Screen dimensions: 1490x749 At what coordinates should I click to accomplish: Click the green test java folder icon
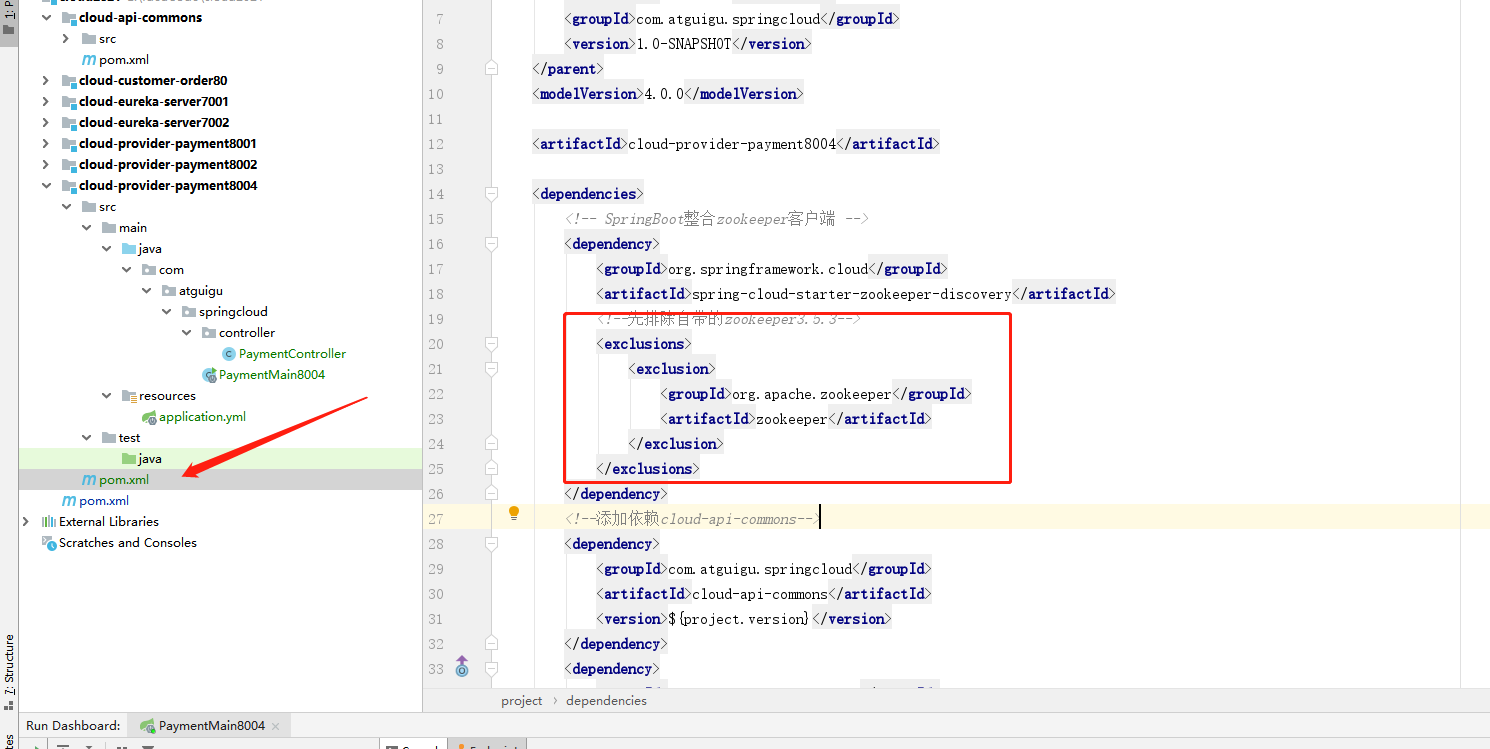(x=129, y=459)
